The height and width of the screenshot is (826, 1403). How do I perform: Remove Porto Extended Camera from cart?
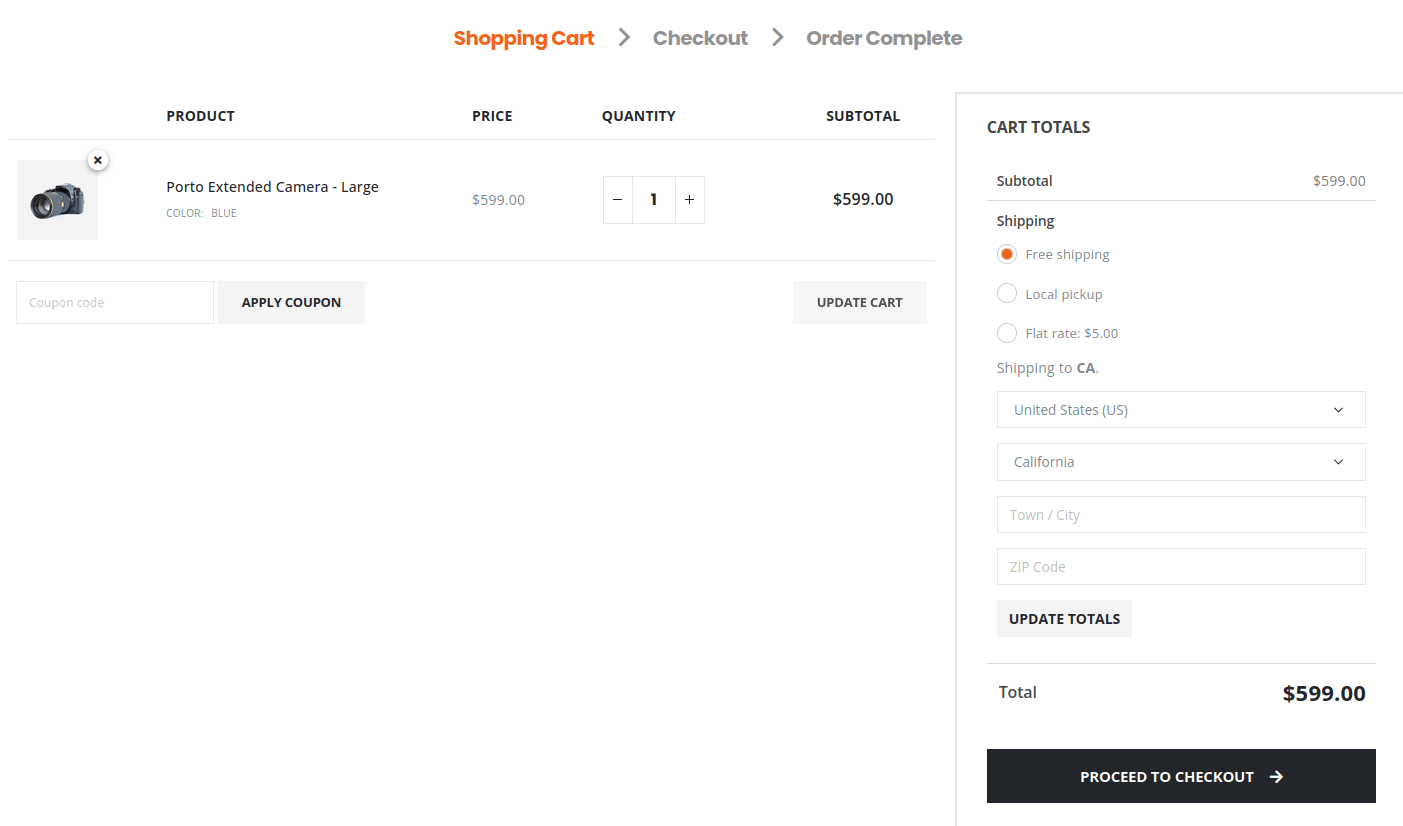97,160
